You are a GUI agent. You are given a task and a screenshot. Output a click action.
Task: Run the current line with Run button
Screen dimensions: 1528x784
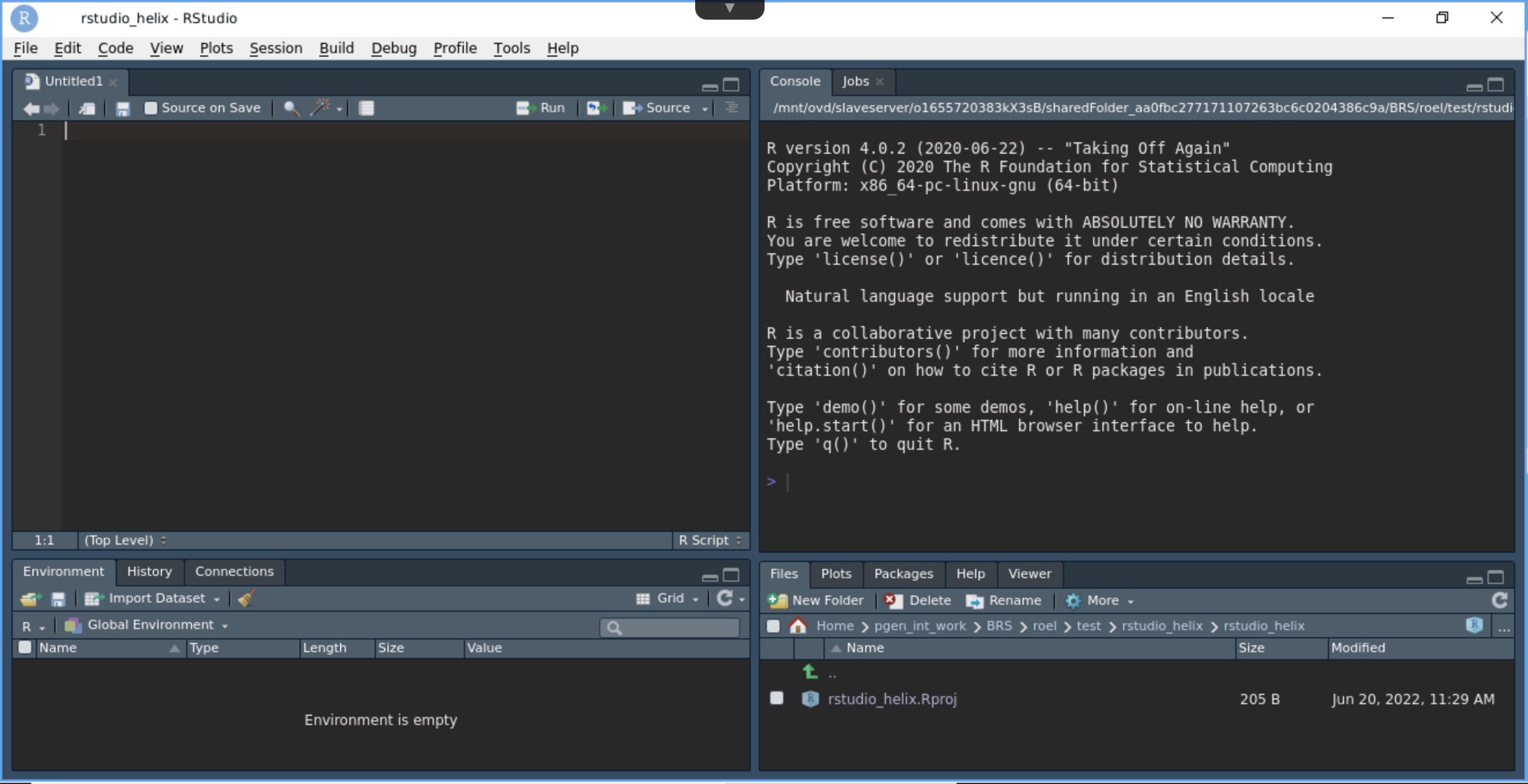[x=540, y=108]
